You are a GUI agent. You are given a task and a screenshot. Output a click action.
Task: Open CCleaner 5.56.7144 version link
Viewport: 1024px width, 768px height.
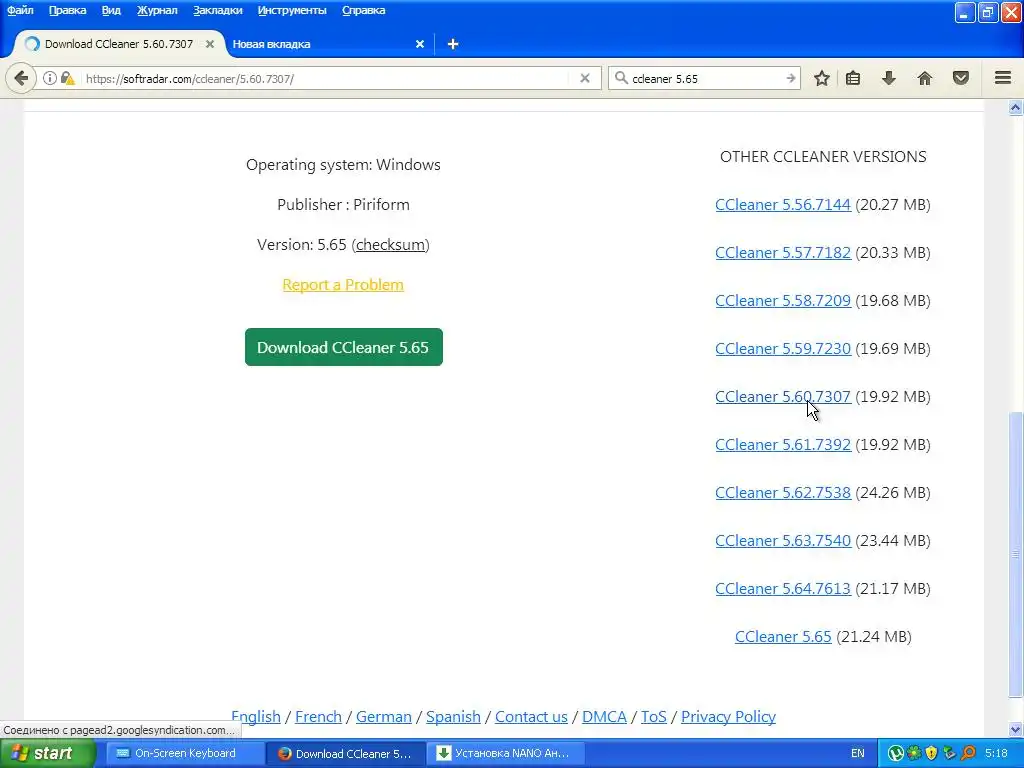(x=783, y=204)
